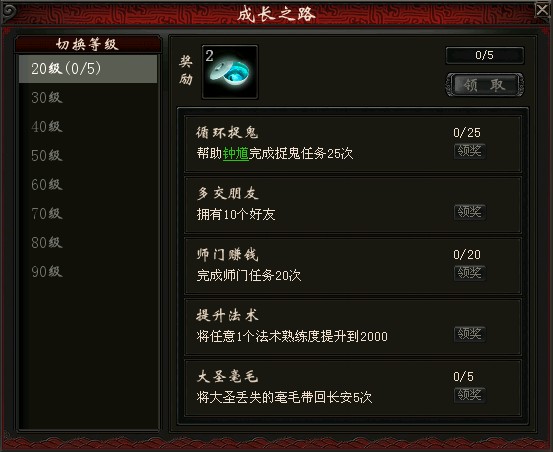Select the 20级 (0/5) level entry
Viewport: 553px width, 452px height.
coord(88,69)
